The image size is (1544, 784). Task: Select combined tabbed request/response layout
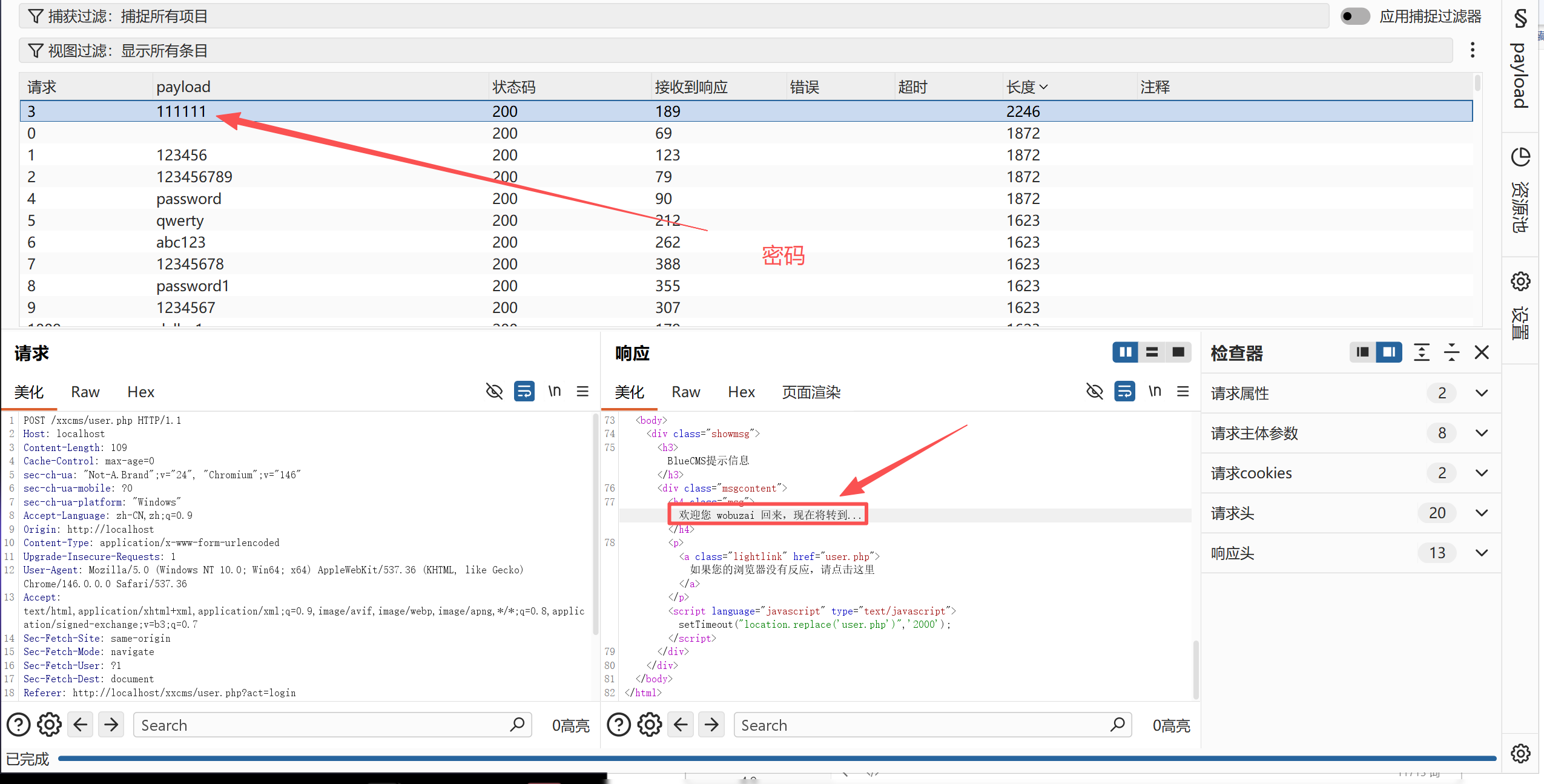click(x=1178, y=352)
